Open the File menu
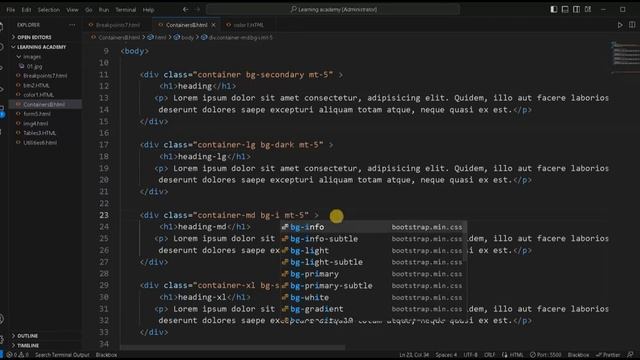Viewport: 640px width, 360px height. click(11, 9)
